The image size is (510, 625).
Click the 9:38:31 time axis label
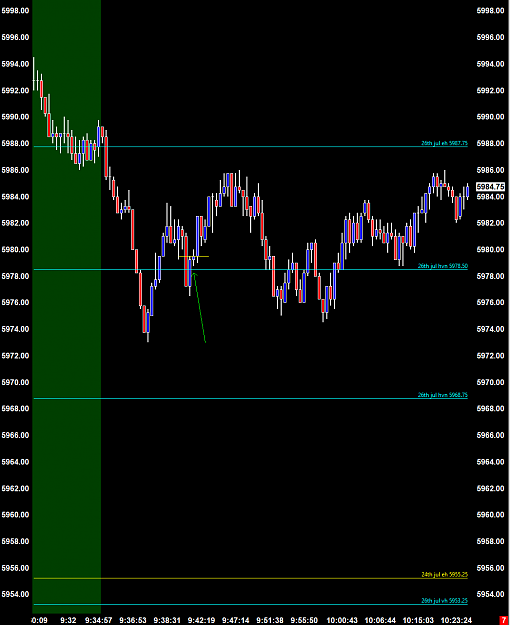167,621
